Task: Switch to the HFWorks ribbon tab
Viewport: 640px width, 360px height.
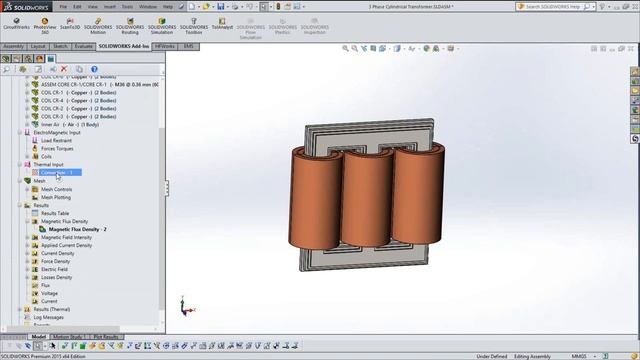Action: point(165,47)
